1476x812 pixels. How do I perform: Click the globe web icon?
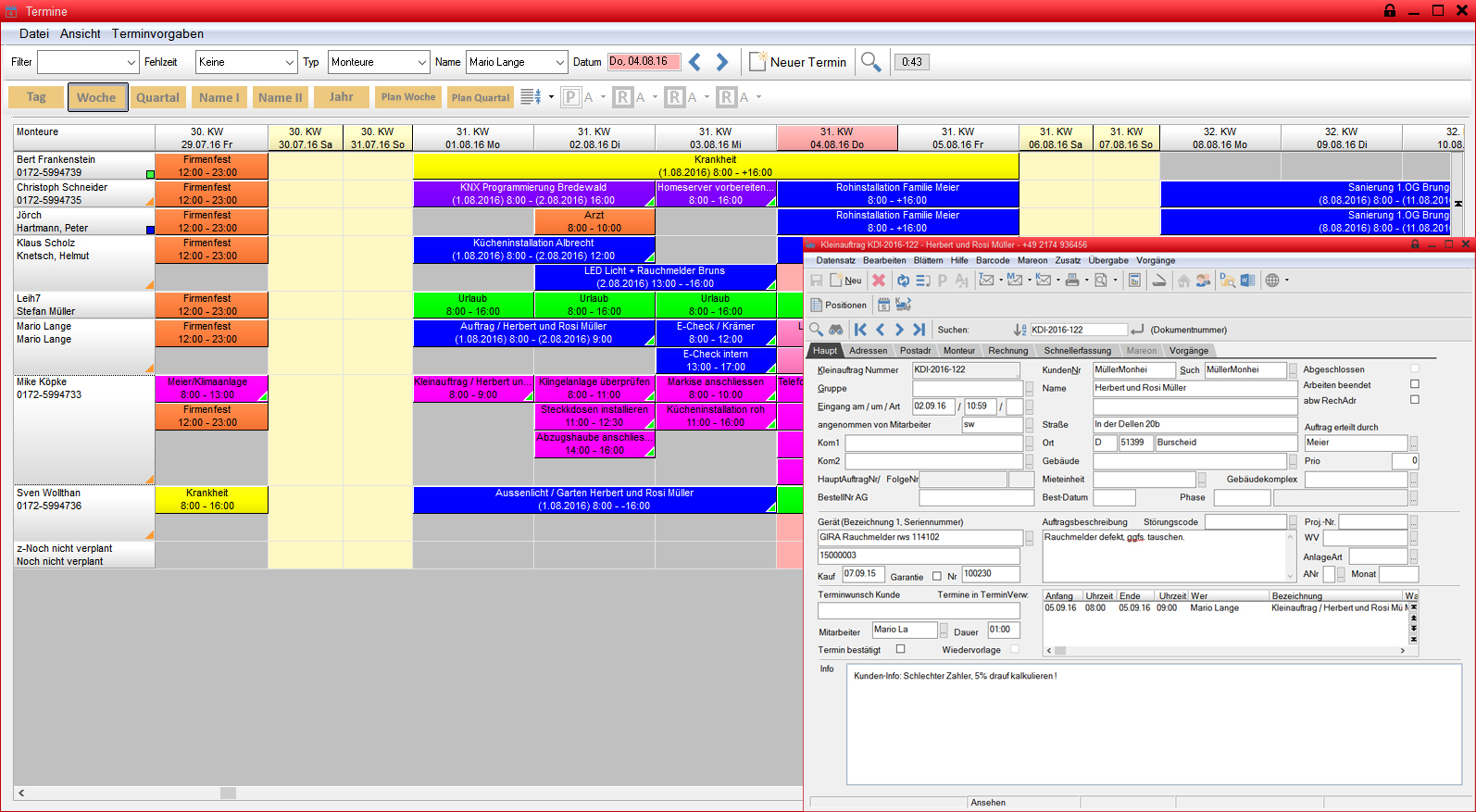point(1272,280)
